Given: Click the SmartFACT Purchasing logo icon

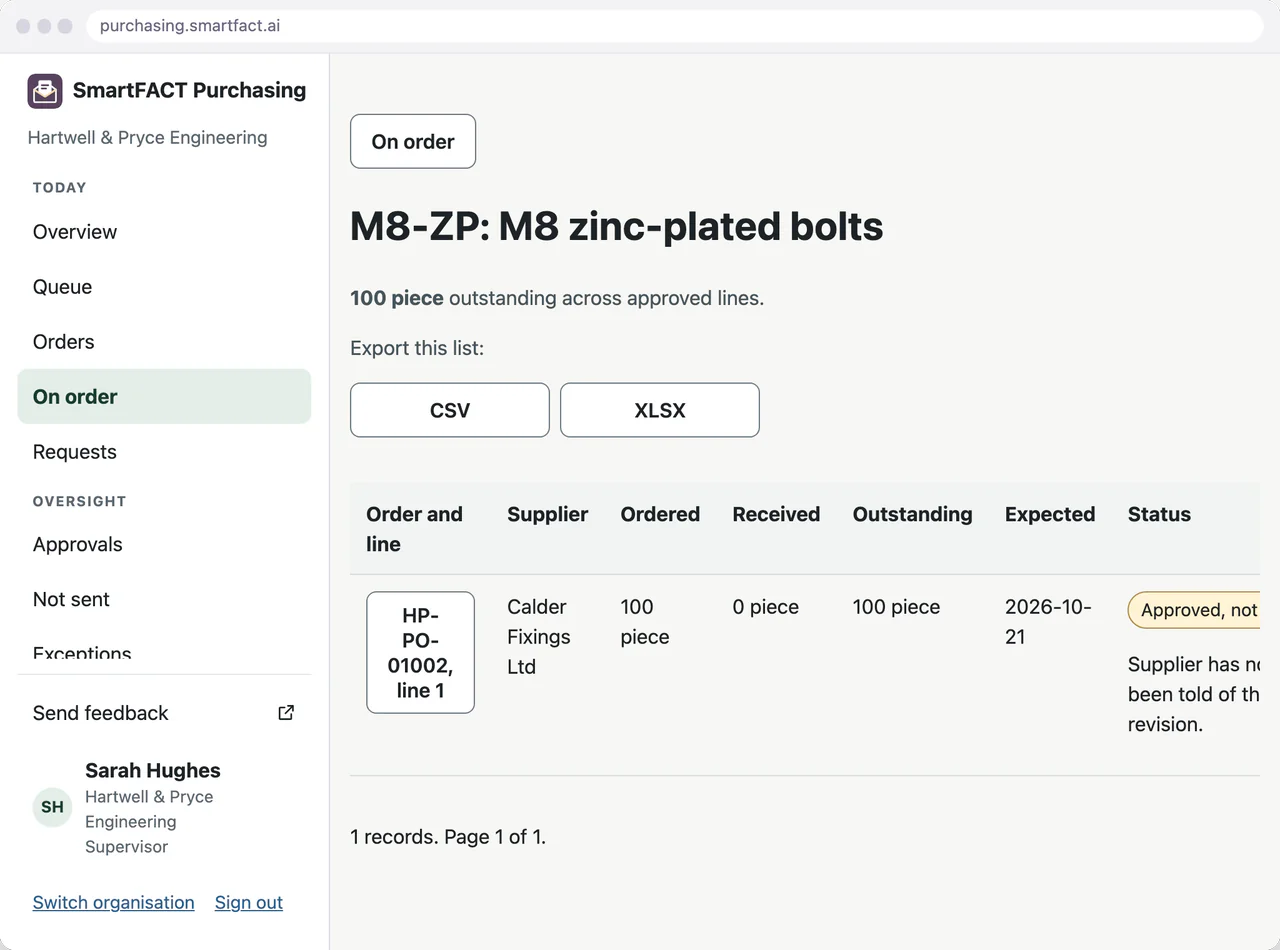Looking at the screenshot, I should point(45,91).
